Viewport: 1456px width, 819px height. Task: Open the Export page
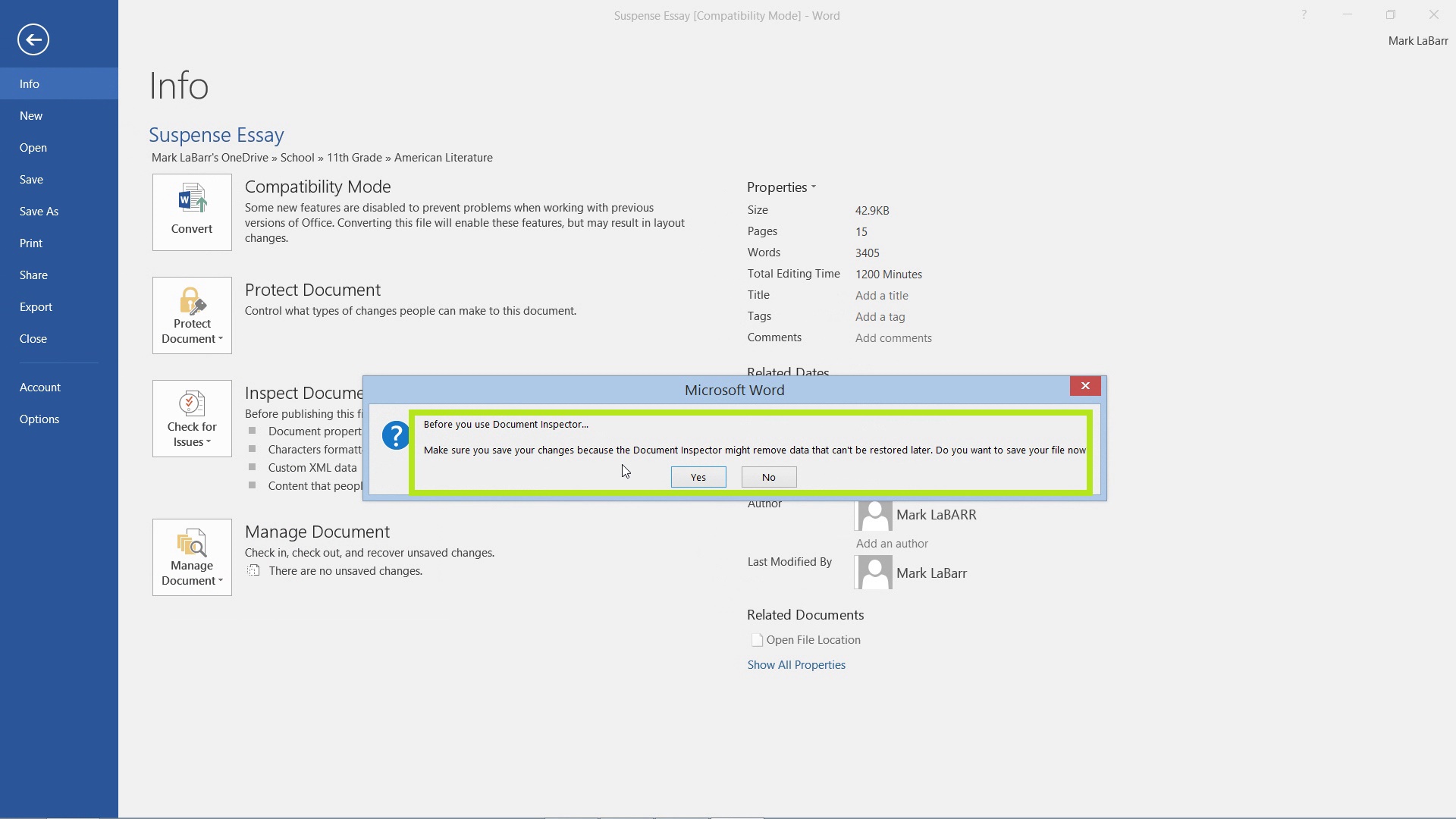(x=59, y=306)
